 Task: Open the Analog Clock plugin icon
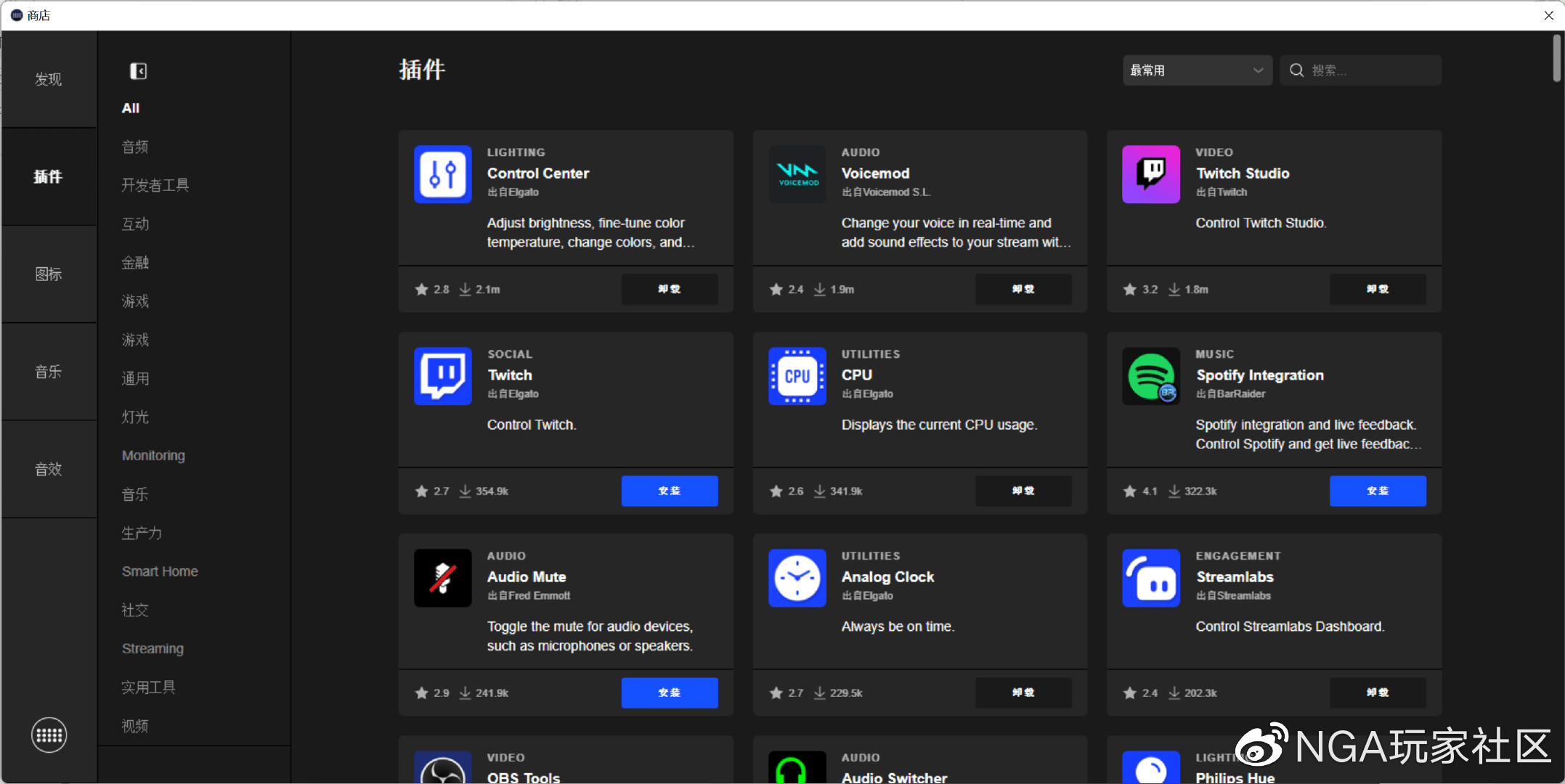(x=797, y=578)
